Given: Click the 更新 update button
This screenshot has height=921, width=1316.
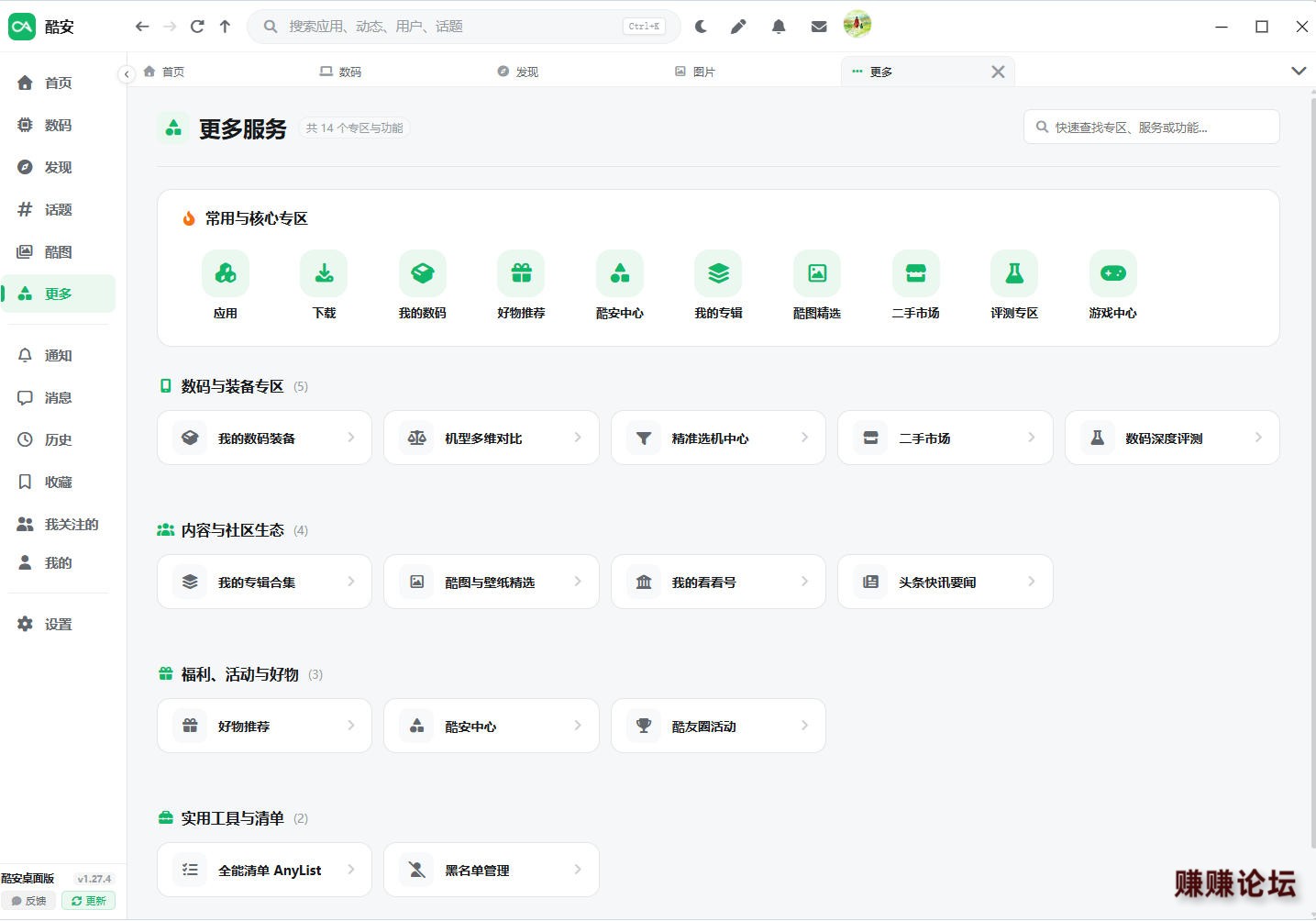Looking at the screenshot, I should [x=88, y=901].
